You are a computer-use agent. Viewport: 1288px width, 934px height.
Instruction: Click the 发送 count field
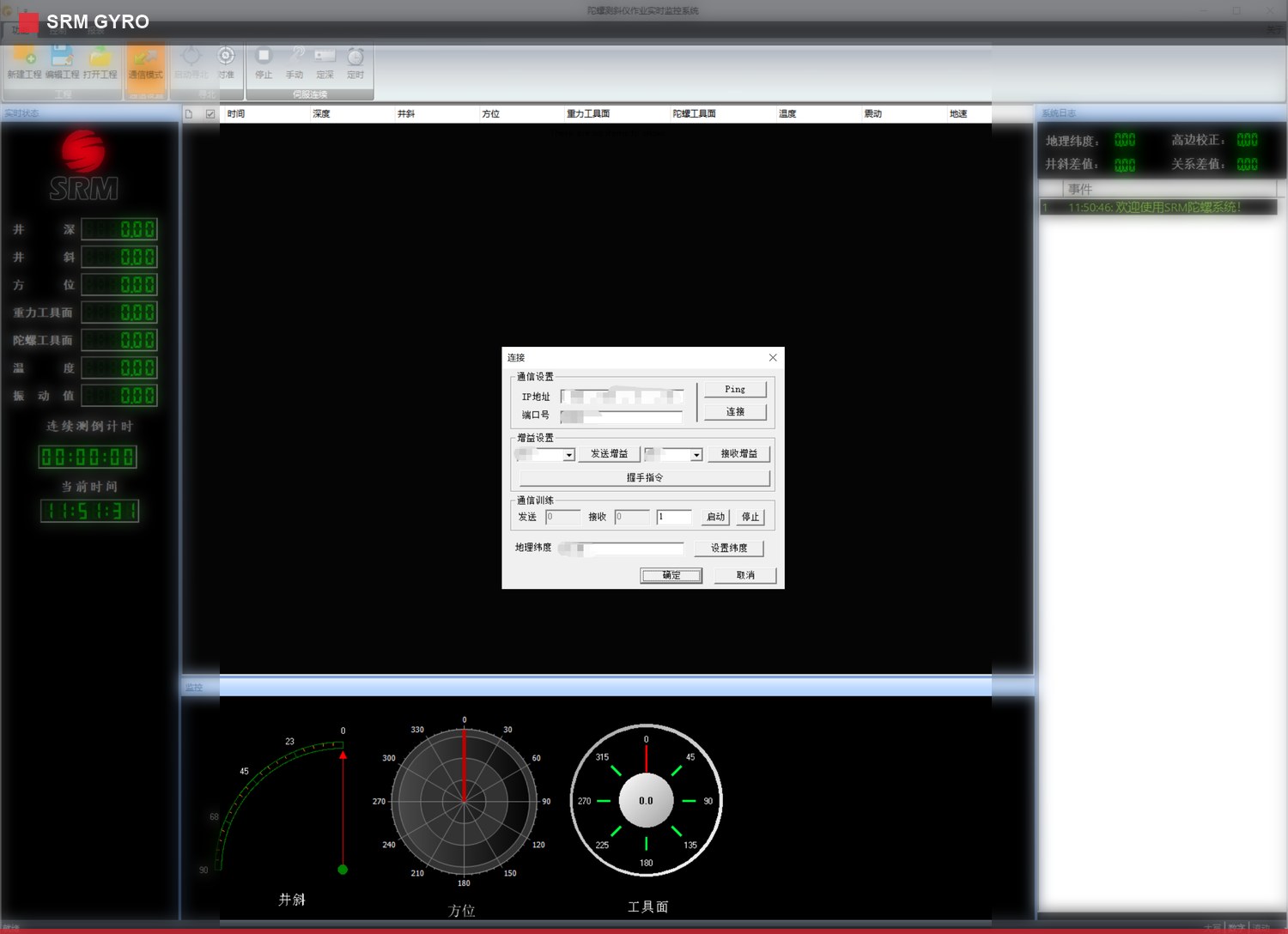point(563,517)
